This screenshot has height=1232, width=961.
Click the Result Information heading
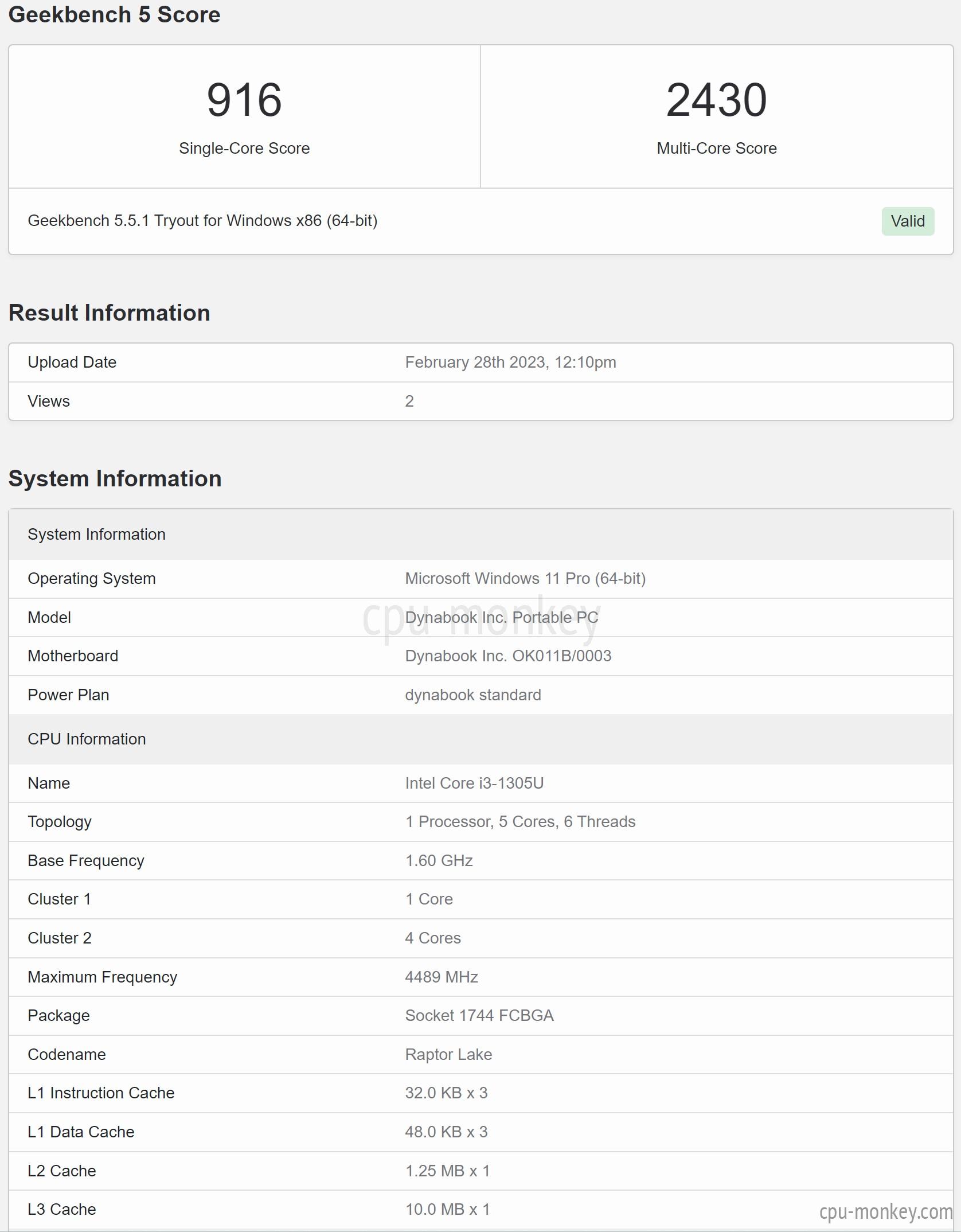tap(109, 313)
